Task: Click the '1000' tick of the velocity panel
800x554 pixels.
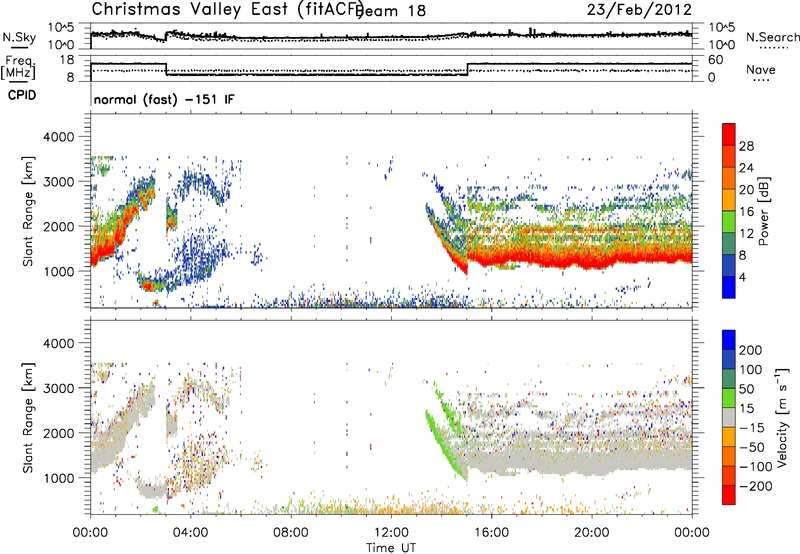Action: tap(58, 478)
